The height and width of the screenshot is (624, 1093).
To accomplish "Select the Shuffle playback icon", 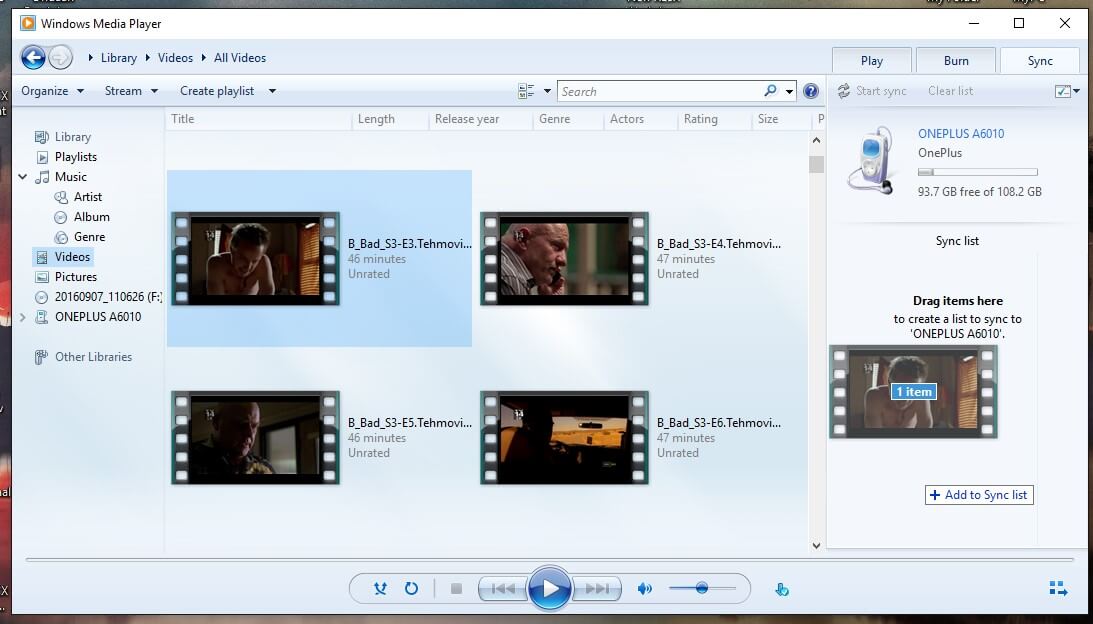I will coord(379,588).
